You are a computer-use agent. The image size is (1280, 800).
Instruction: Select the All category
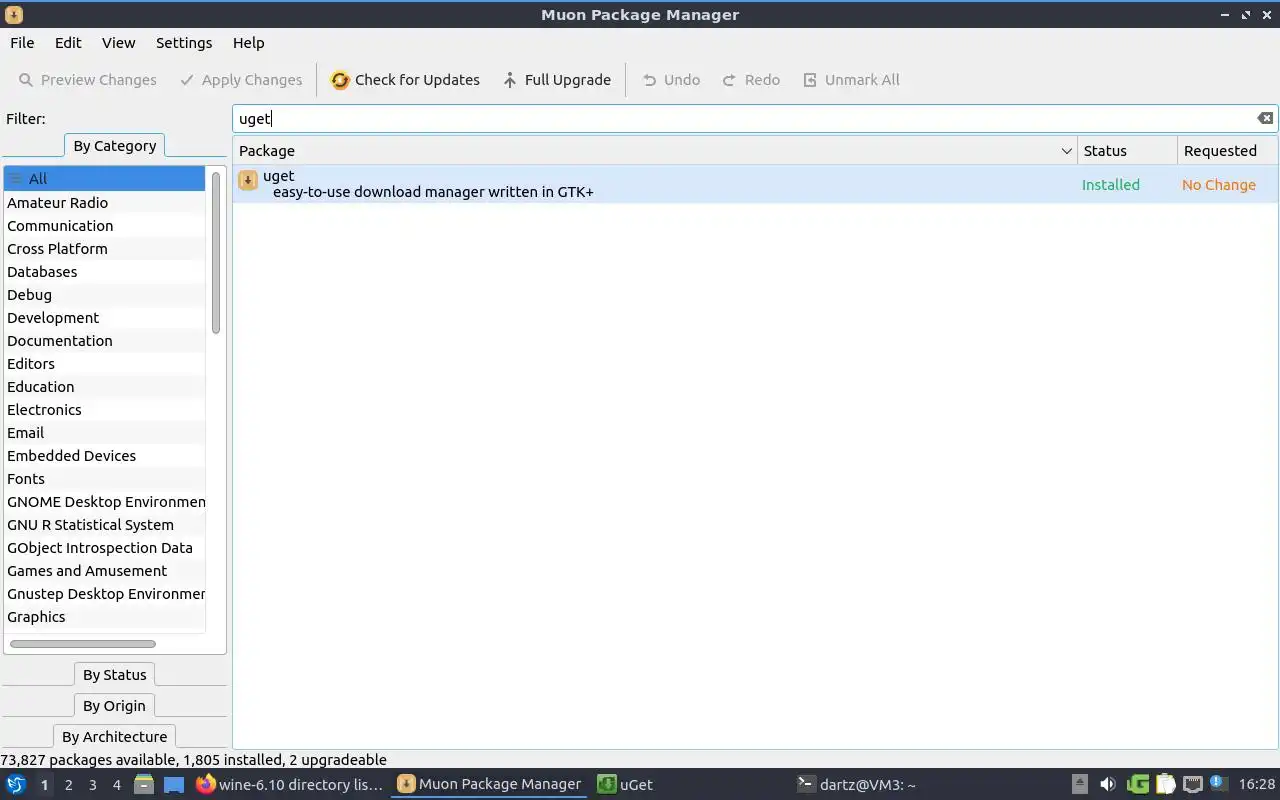pyautogui.click(x=104, y=179)
